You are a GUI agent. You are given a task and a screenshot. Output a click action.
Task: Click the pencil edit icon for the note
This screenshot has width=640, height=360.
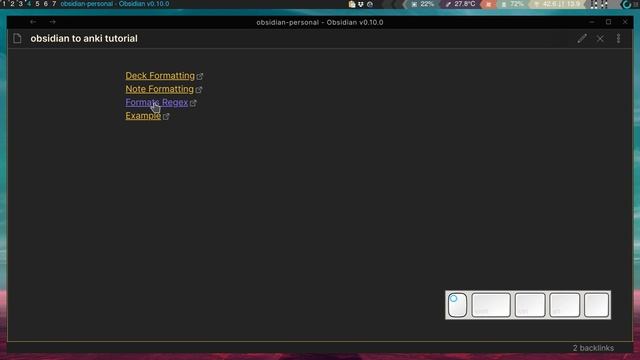pyautogui.click(x=582, y=38)
